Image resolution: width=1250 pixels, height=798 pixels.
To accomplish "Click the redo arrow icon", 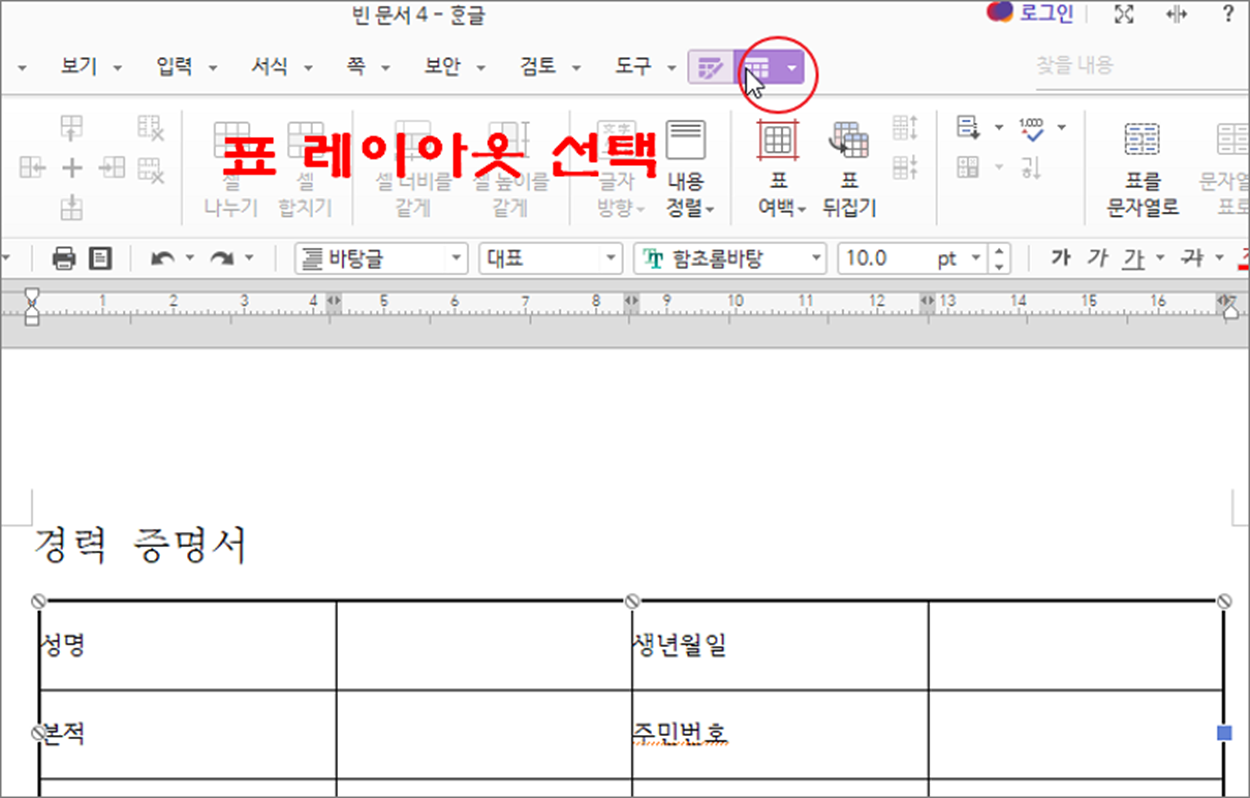I will click(x=222, y=259).
